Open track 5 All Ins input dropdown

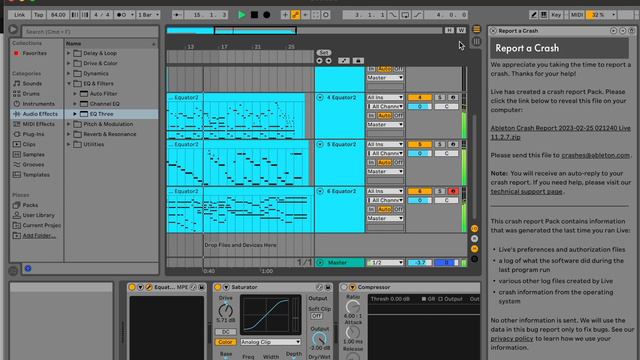pos(385,144)
